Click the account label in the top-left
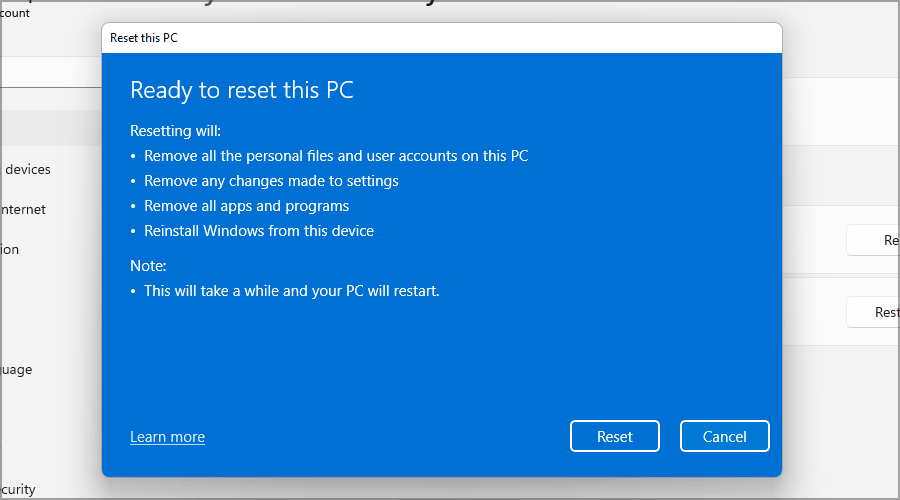 (x=15, y=12)
